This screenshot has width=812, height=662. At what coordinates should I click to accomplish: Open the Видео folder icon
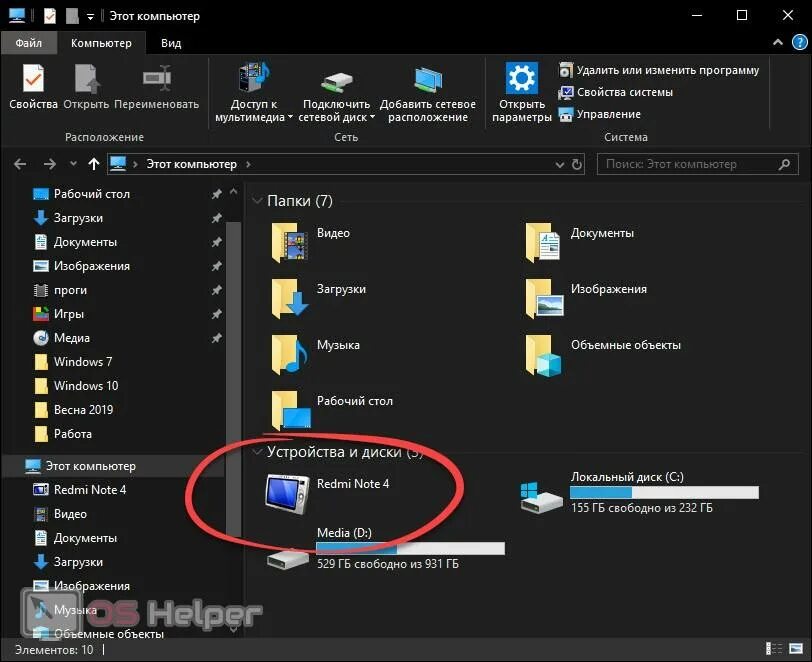coord(290,242)
